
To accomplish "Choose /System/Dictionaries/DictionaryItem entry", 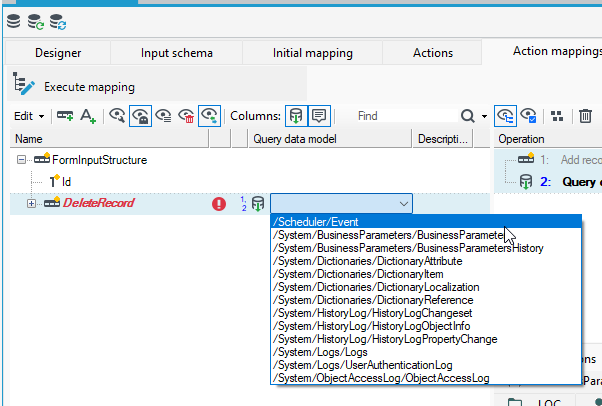I will click(x=426, y=274).
